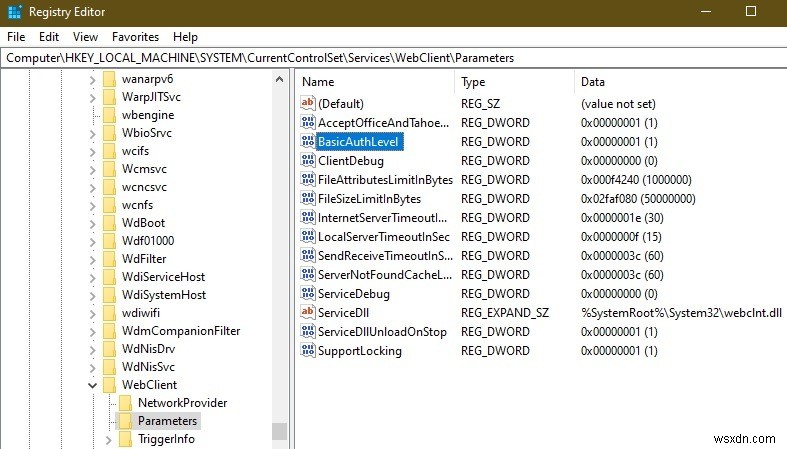Image resolution: width=787 pixels, height=449 pixels.
Task: Expand the WarpJITSvc key
Action: [x=92, y=98]
